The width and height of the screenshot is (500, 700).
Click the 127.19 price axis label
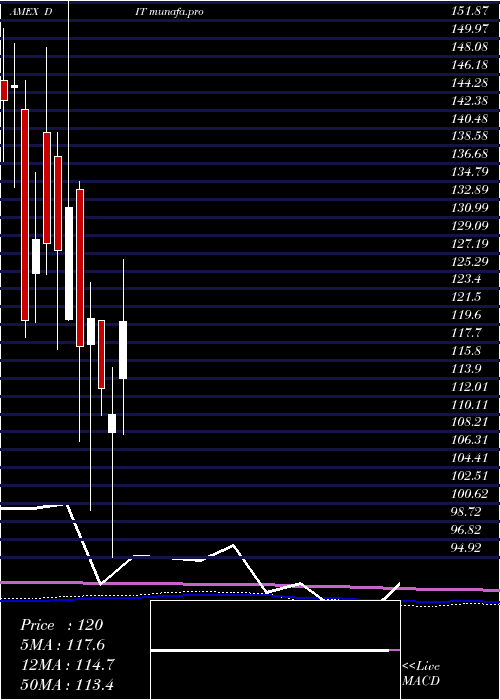click(472, 244)
